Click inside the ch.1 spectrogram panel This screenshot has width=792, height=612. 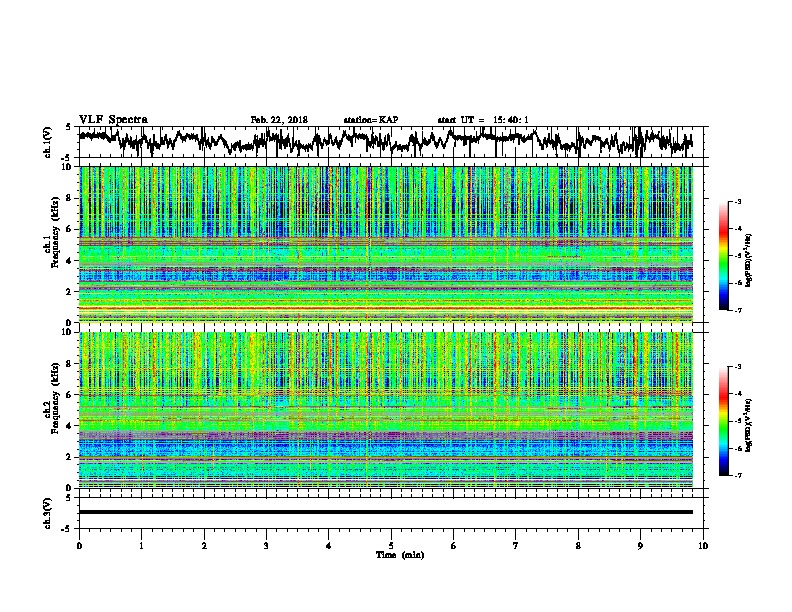point(386,244)
